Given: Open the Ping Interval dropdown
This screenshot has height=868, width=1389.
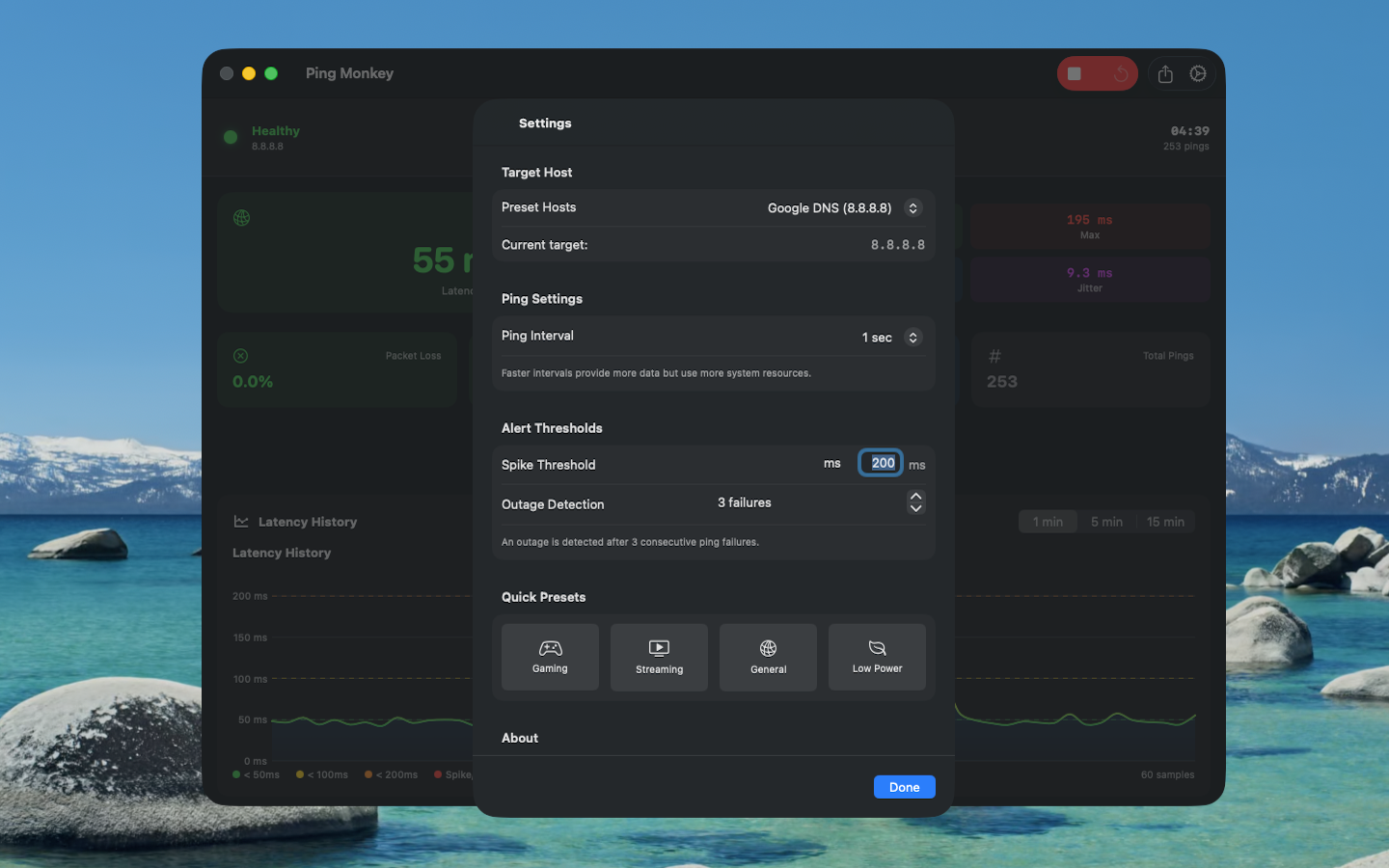Looking at the screenshot, I should (888, 337).
